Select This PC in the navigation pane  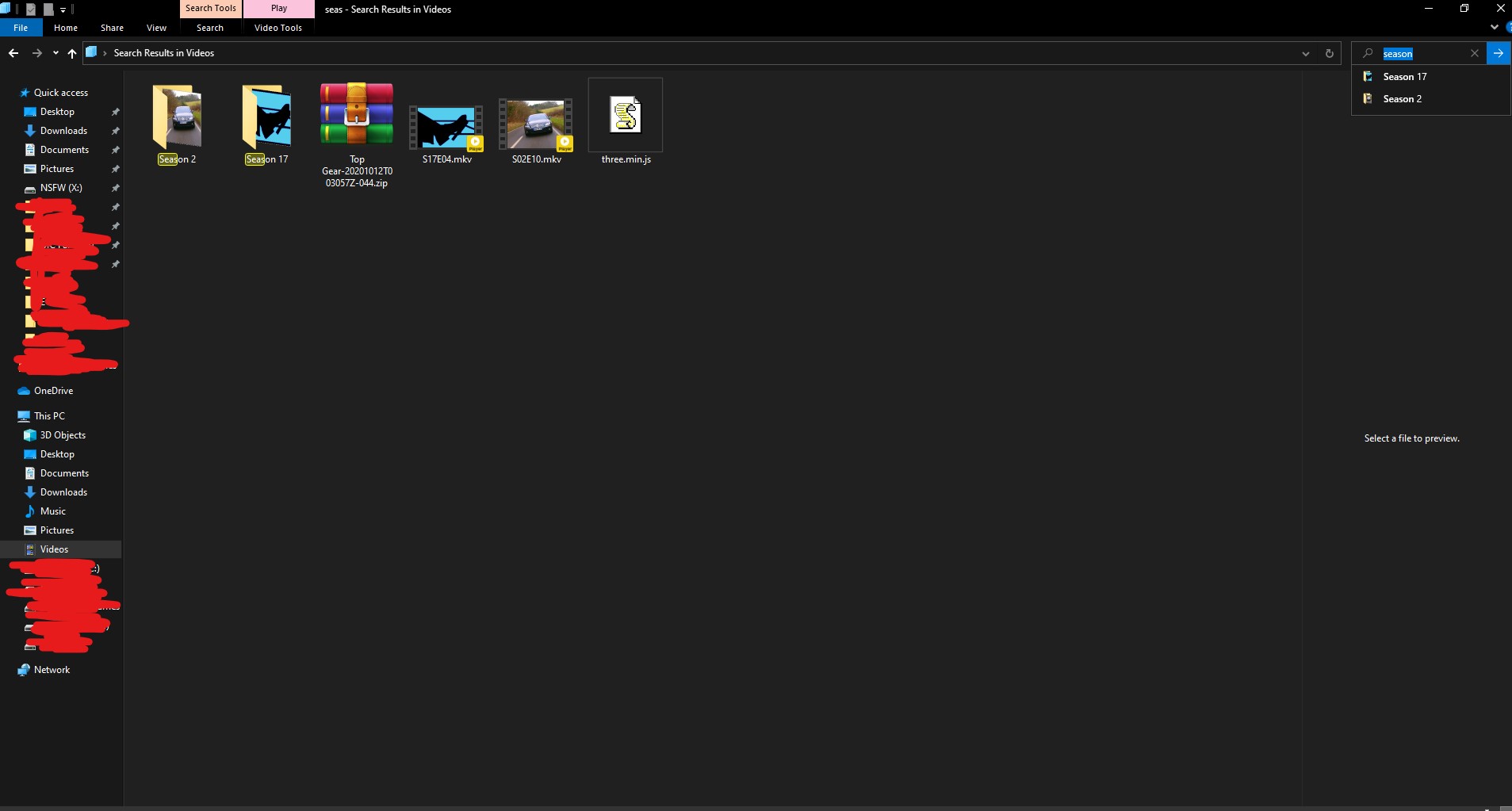coord(49,416)
